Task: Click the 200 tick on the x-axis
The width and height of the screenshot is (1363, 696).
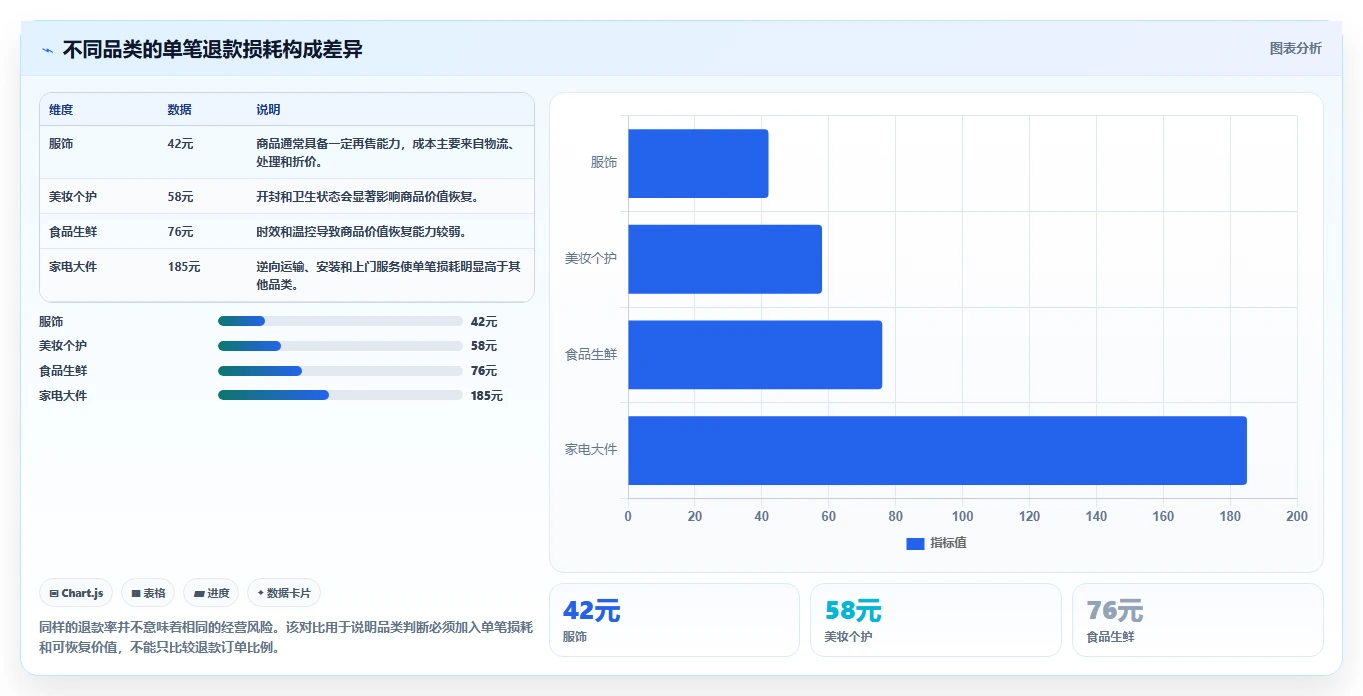Action: (1297, 517)
